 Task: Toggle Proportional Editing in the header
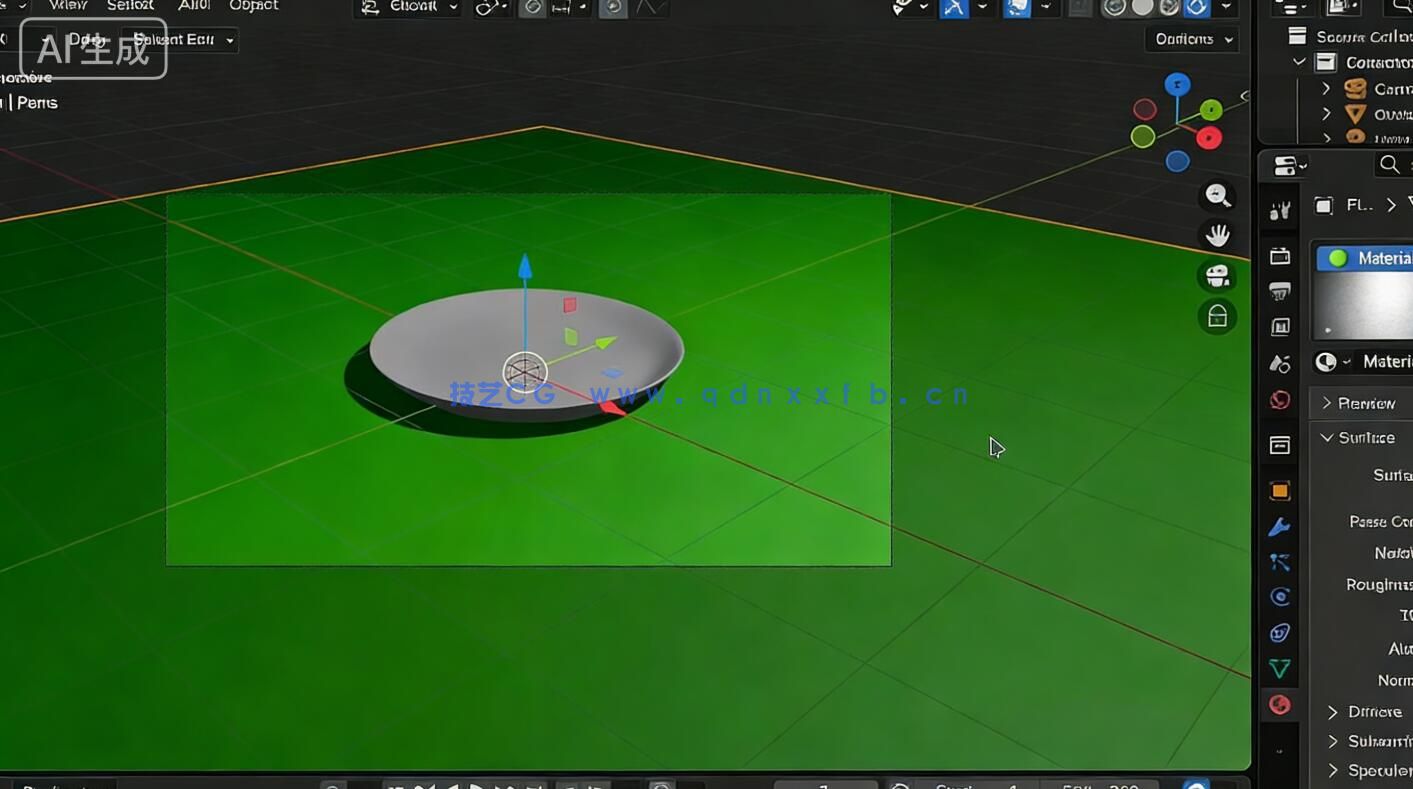[x=613, y=8]
